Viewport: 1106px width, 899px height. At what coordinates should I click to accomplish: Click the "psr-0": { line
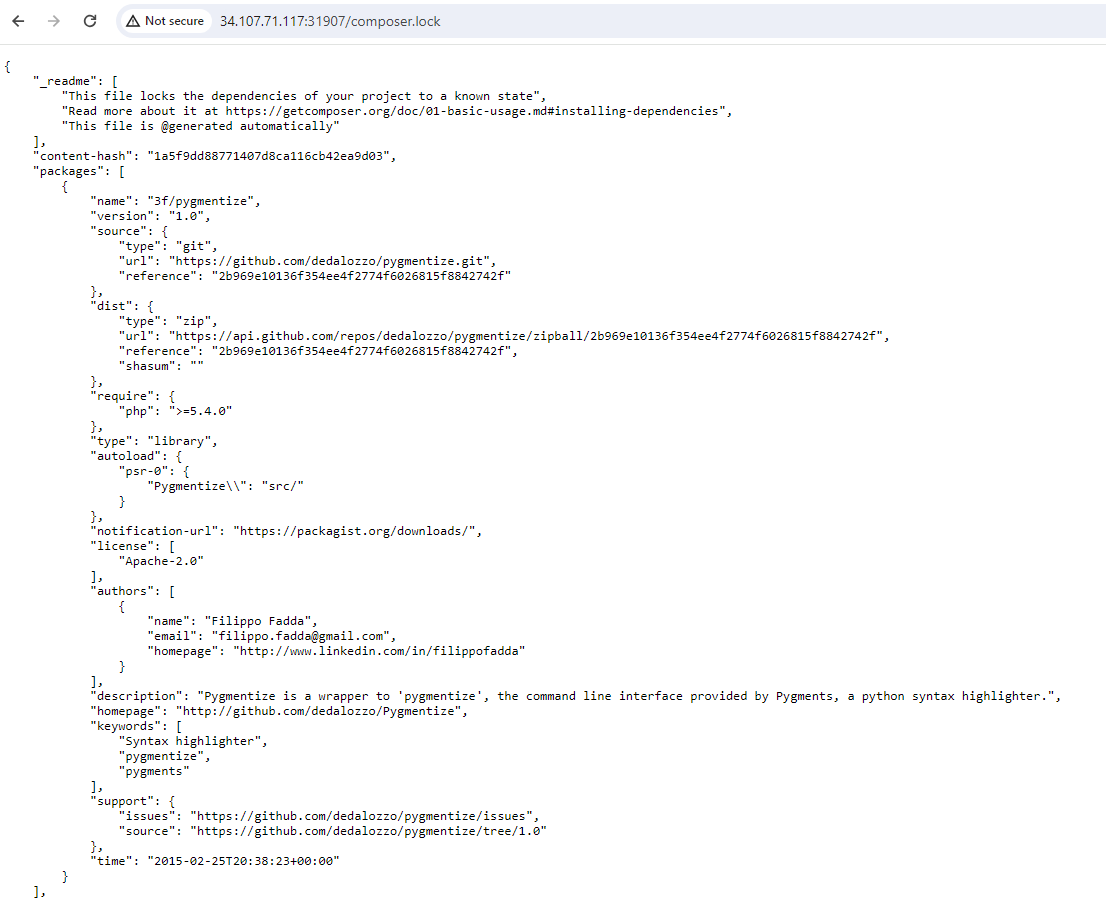pos(154,471)
